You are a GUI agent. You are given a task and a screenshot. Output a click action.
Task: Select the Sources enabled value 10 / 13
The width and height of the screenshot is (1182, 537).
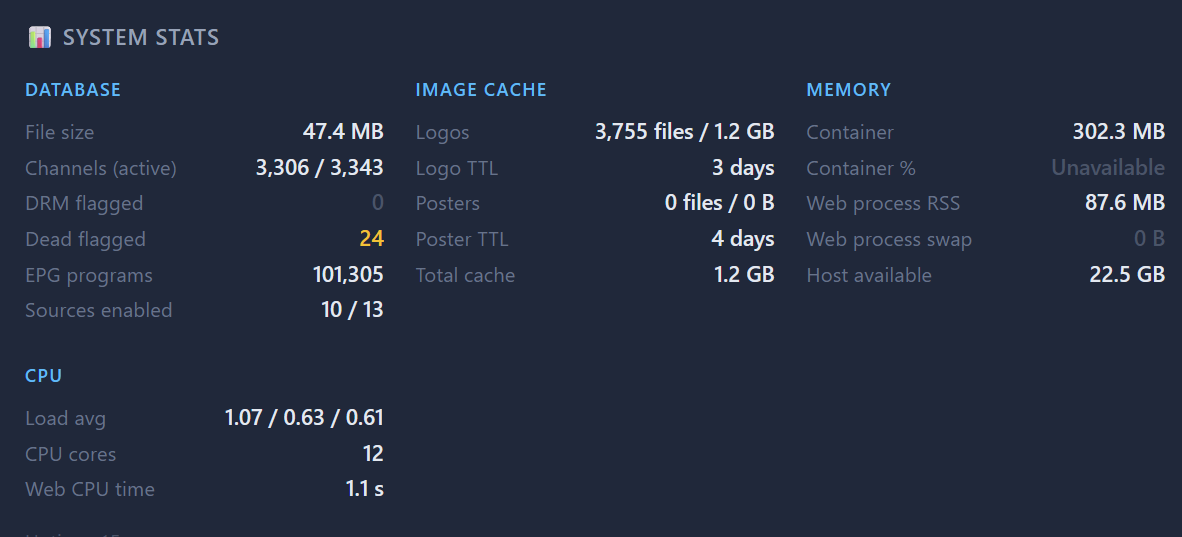coord(352,310)
